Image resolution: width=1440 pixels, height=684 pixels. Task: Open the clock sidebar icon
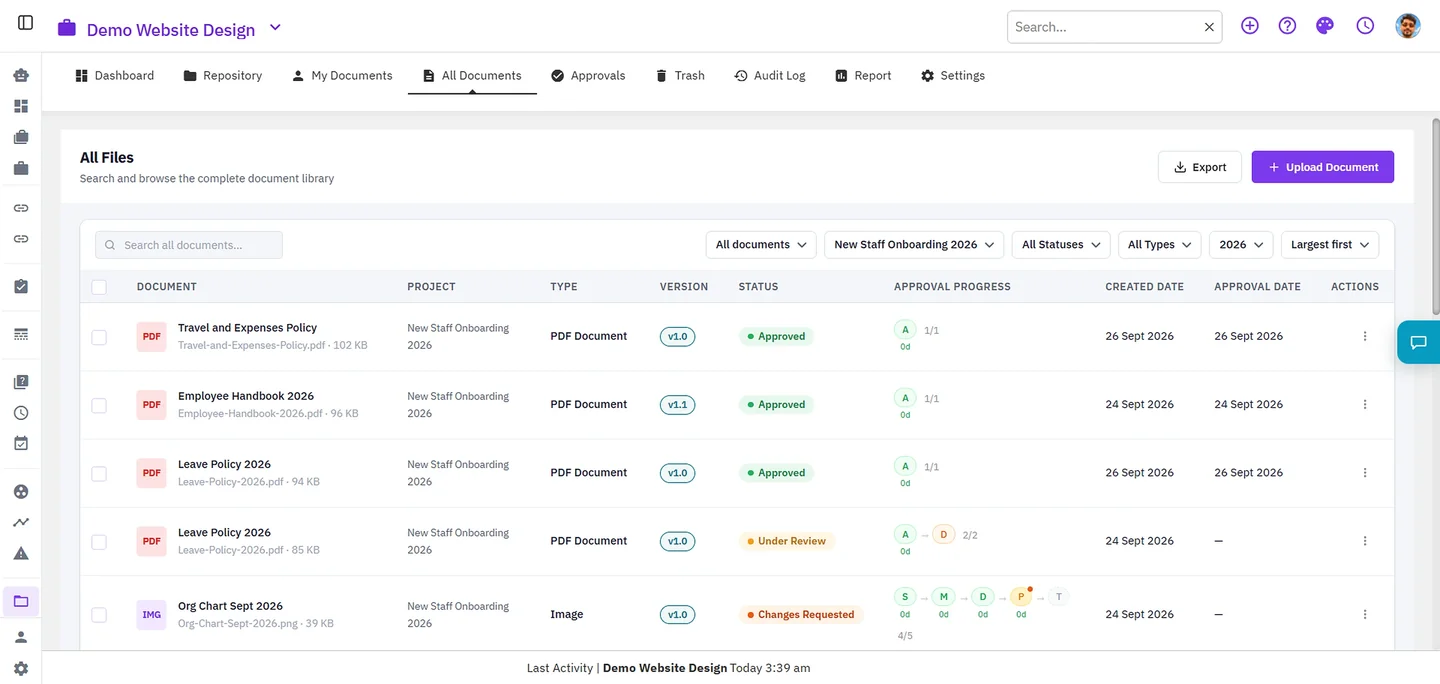tap(21, 413)
